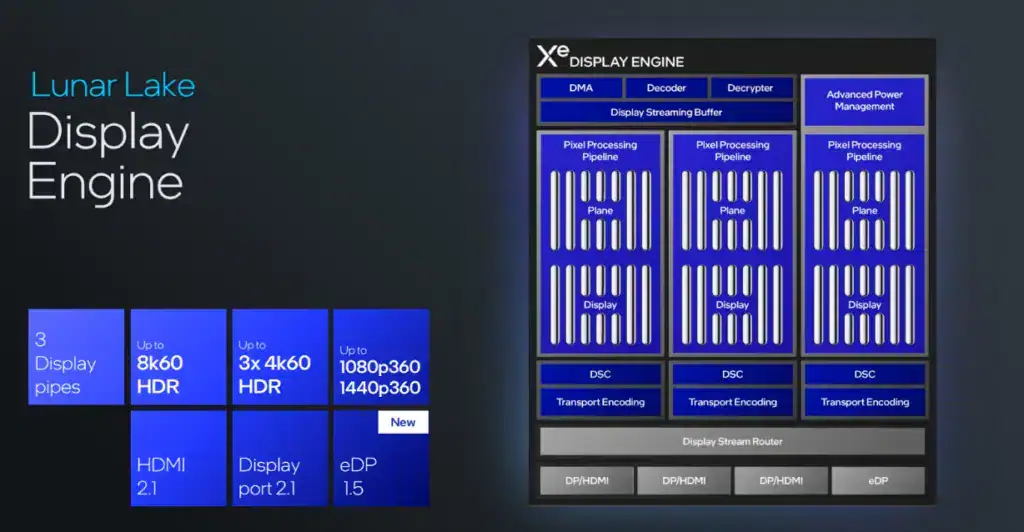Select the "3 Display pipes" tile
The height and width of the screenshot is (532, 1024).
(76, 357)
